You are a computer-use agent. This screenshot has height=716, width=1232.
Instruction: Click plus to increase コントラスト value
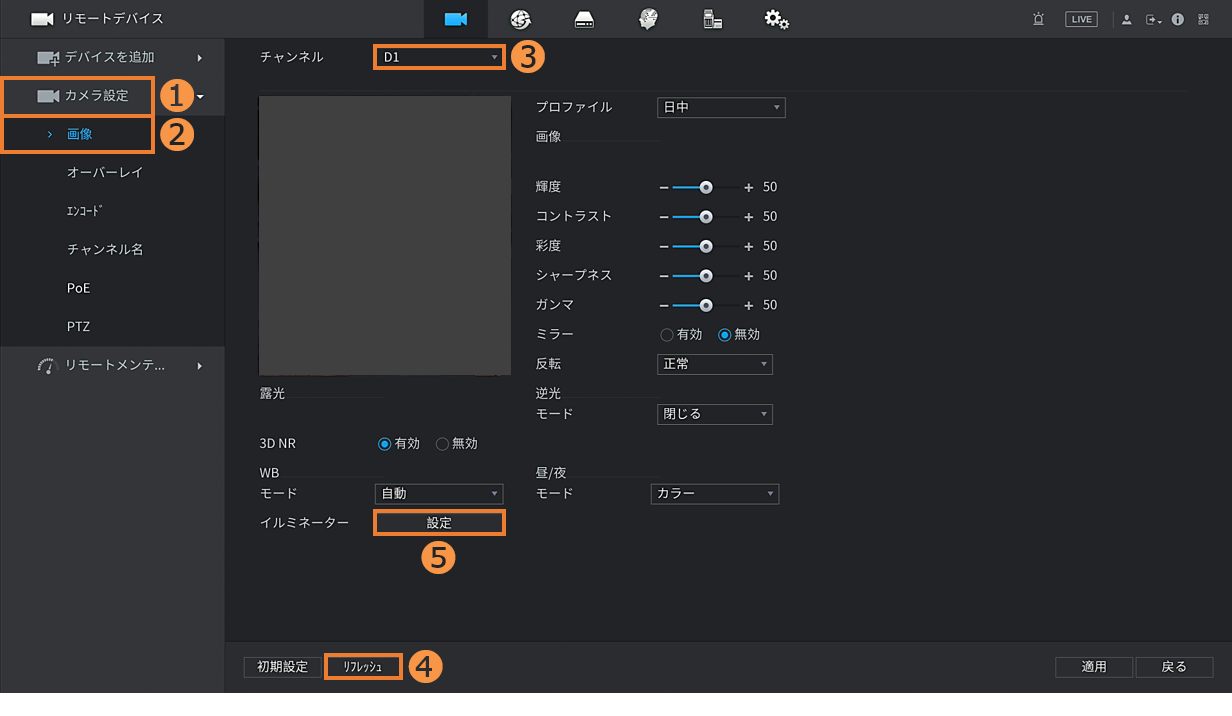pyautogui.click(x=748, y=217)
